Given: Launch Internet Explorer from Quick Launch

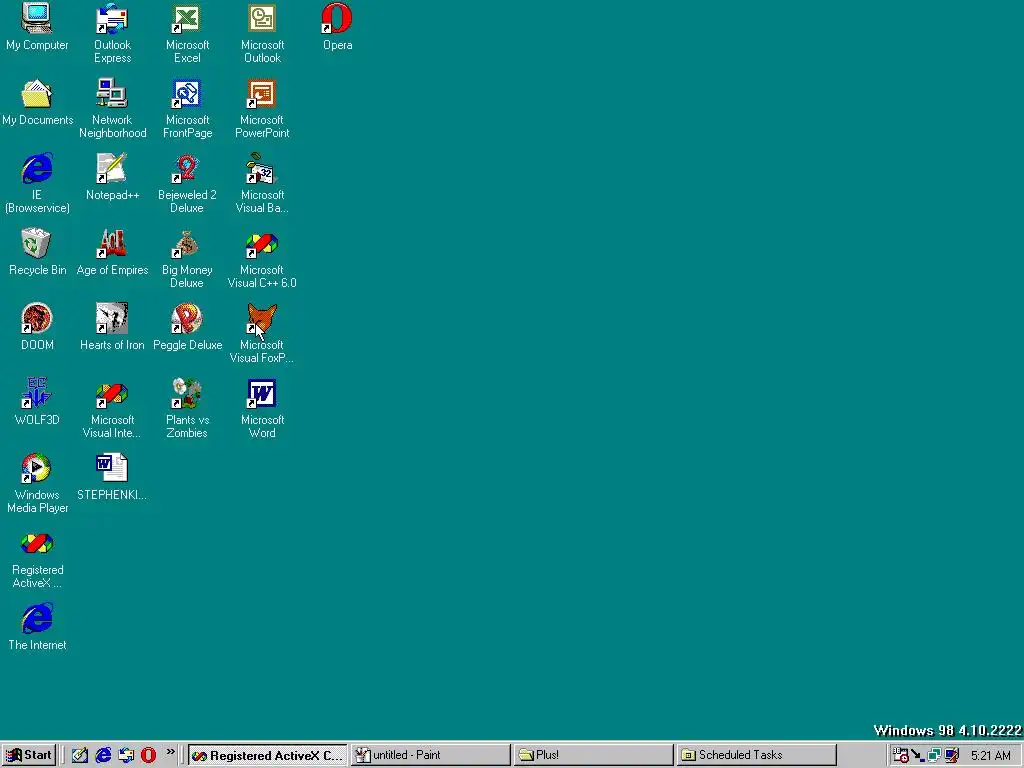Looking at the screenshot, I should tap(103, 755).
